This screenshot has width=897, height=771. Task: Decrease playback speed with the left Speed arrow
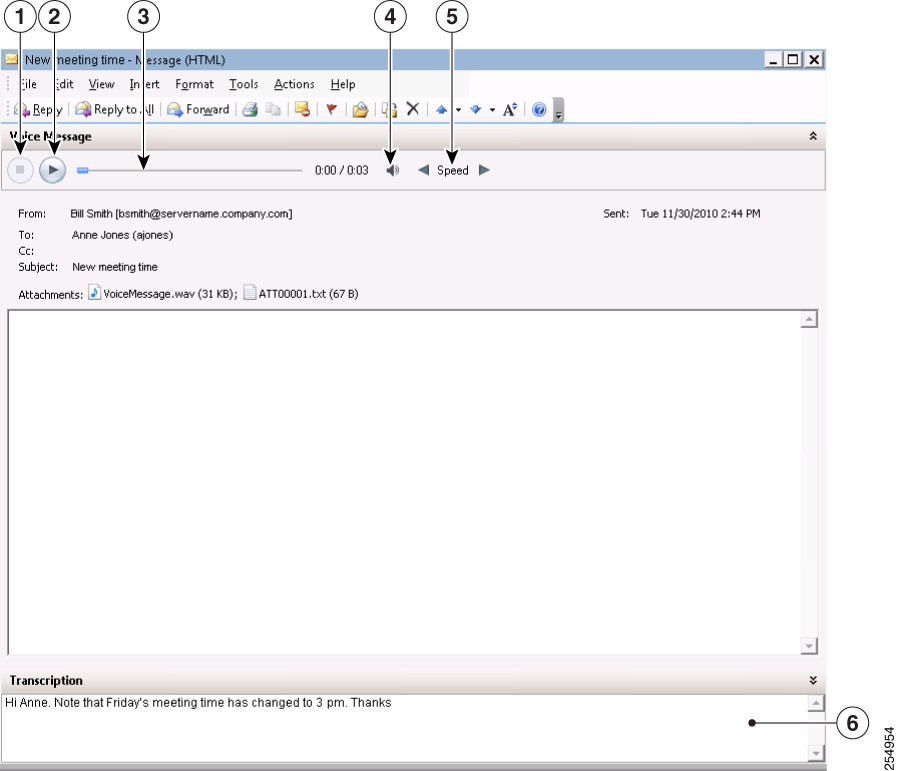(424, 170)
